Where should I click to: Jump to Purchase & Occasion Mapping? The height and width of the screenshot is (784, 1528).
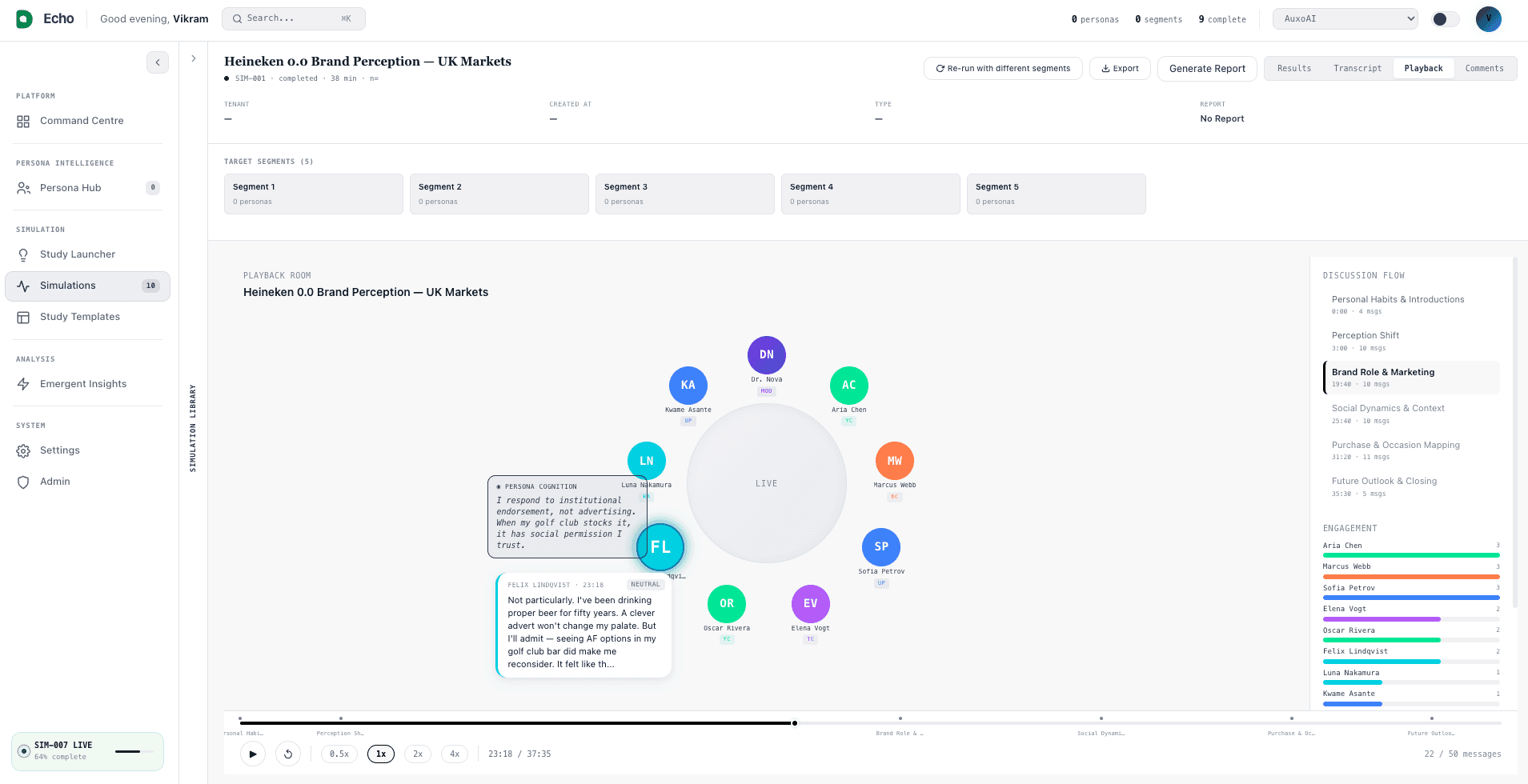tap(1411, 450)
